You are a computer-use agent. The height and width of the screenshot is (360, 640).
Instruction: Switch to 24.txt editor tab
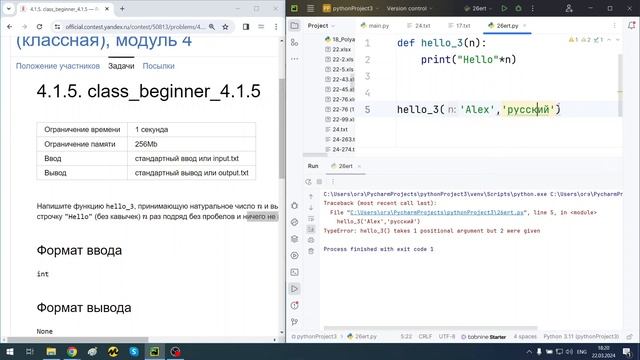pos(419,26)
